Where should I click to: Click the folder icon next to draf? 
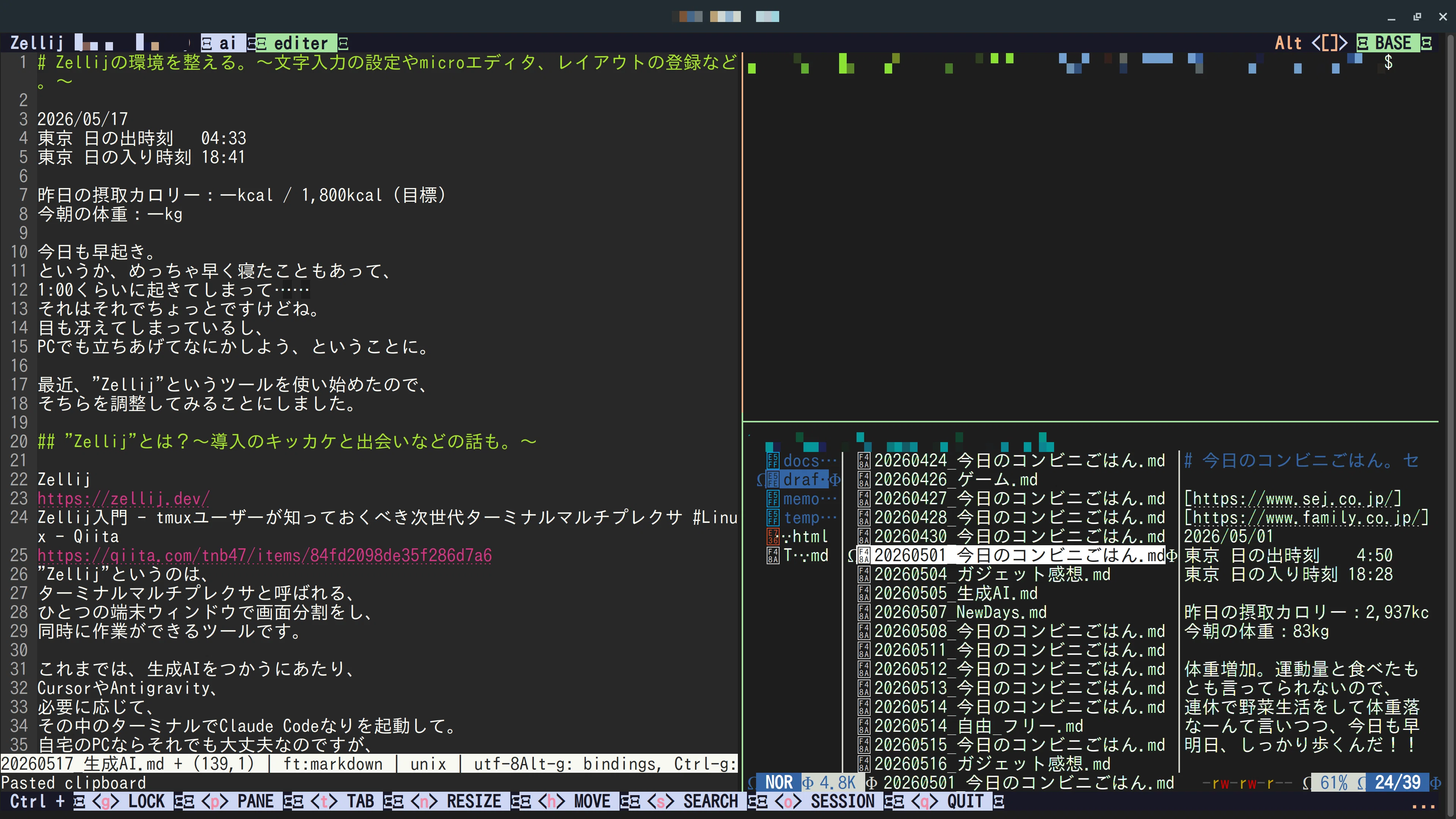[773, 479]
